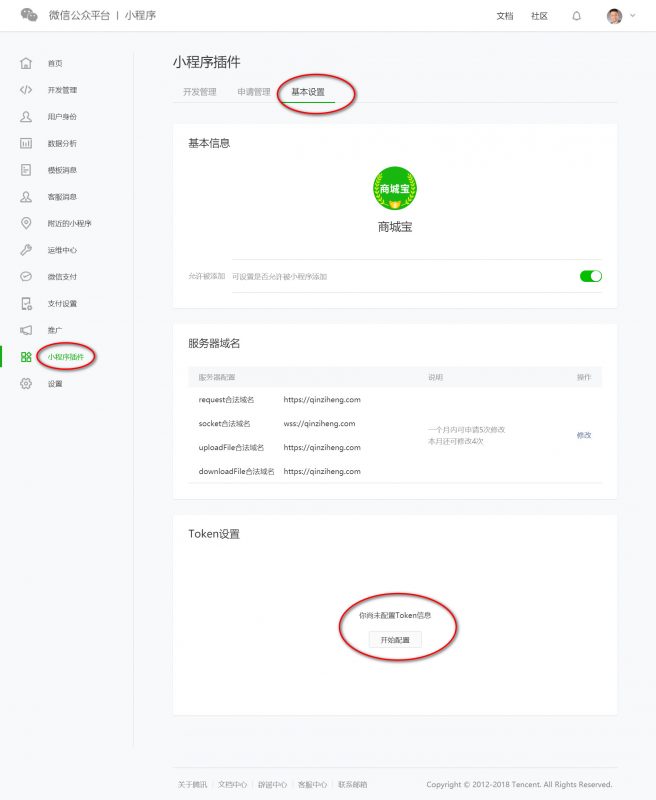Open 模板消息 document icon in sidebar

click(x=26, y=170)
